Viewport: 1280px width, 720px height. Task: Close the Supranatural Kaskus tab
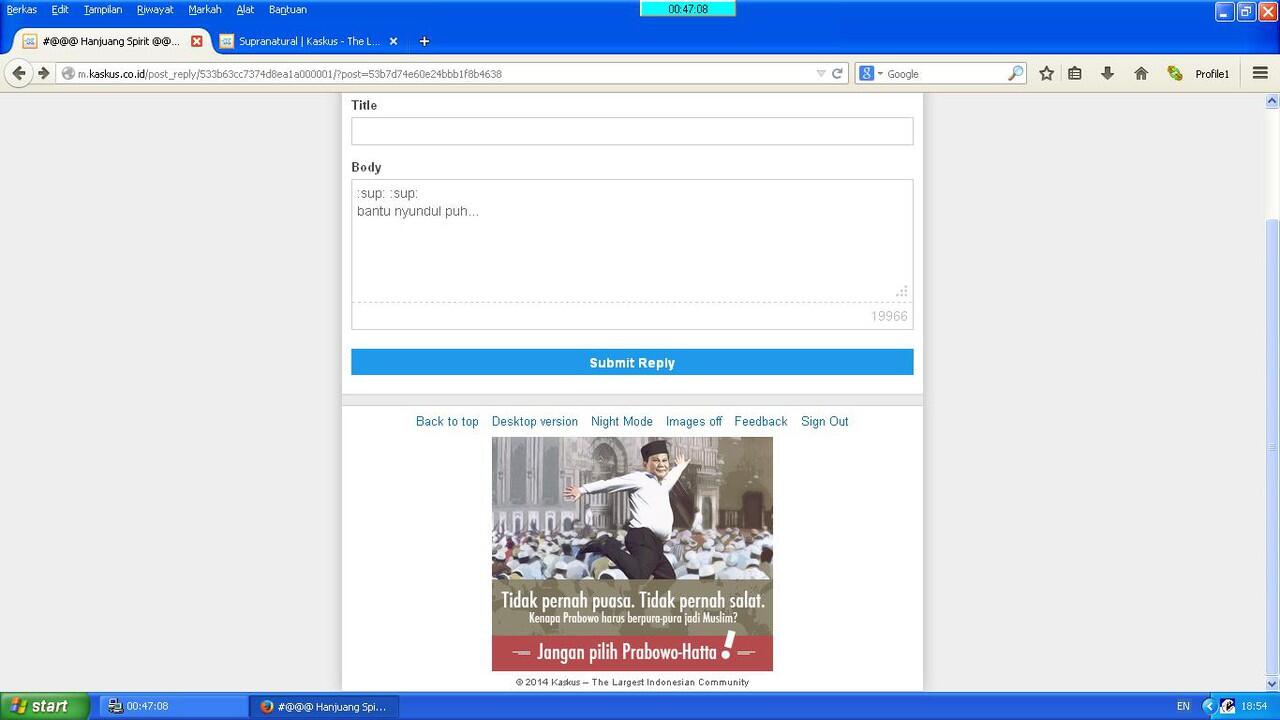pyautogui.click(x=393, y=41)
